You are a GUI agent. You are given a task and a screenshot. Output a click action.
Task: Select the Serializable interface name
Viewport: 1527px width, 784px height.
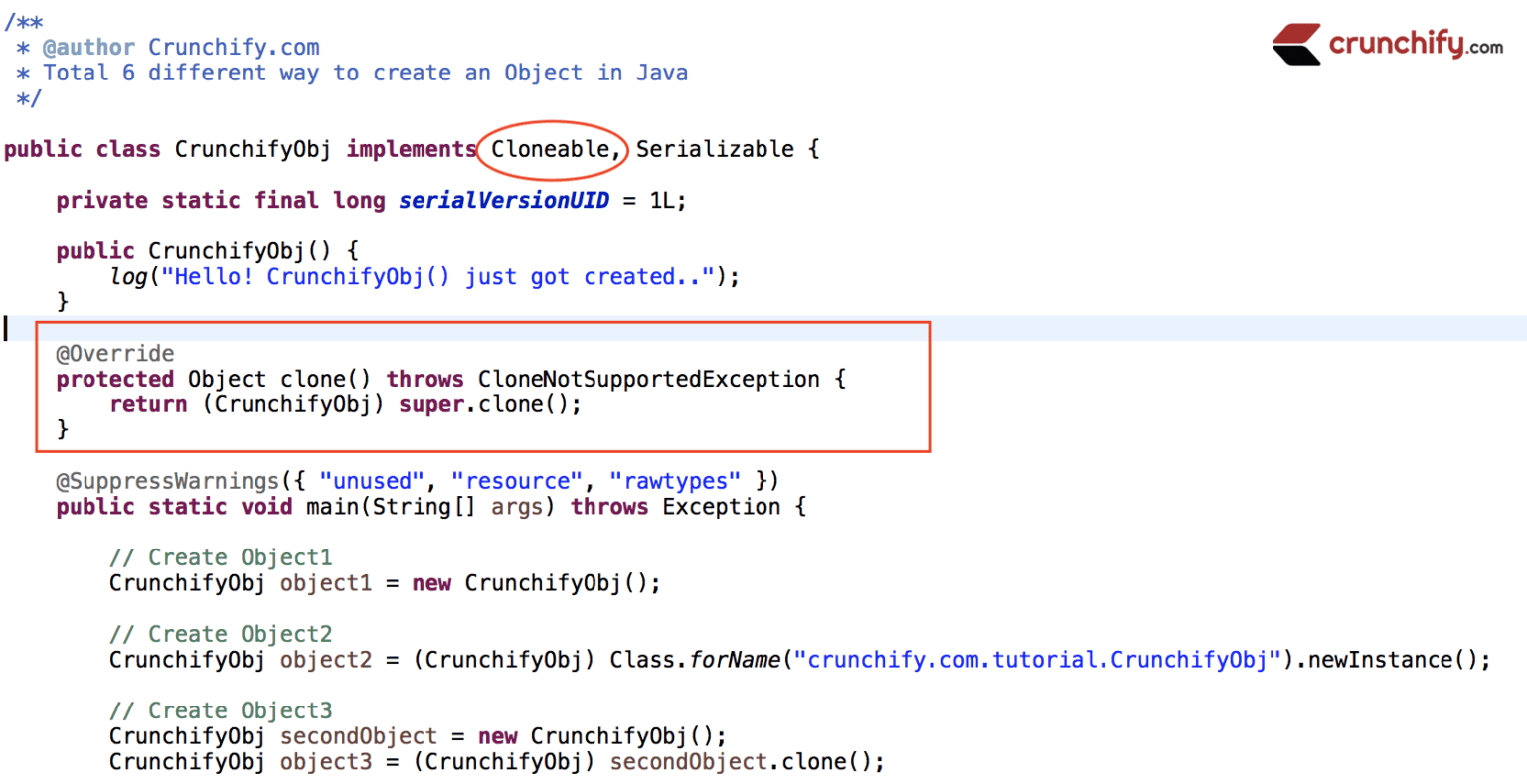(x=715, y=149)
